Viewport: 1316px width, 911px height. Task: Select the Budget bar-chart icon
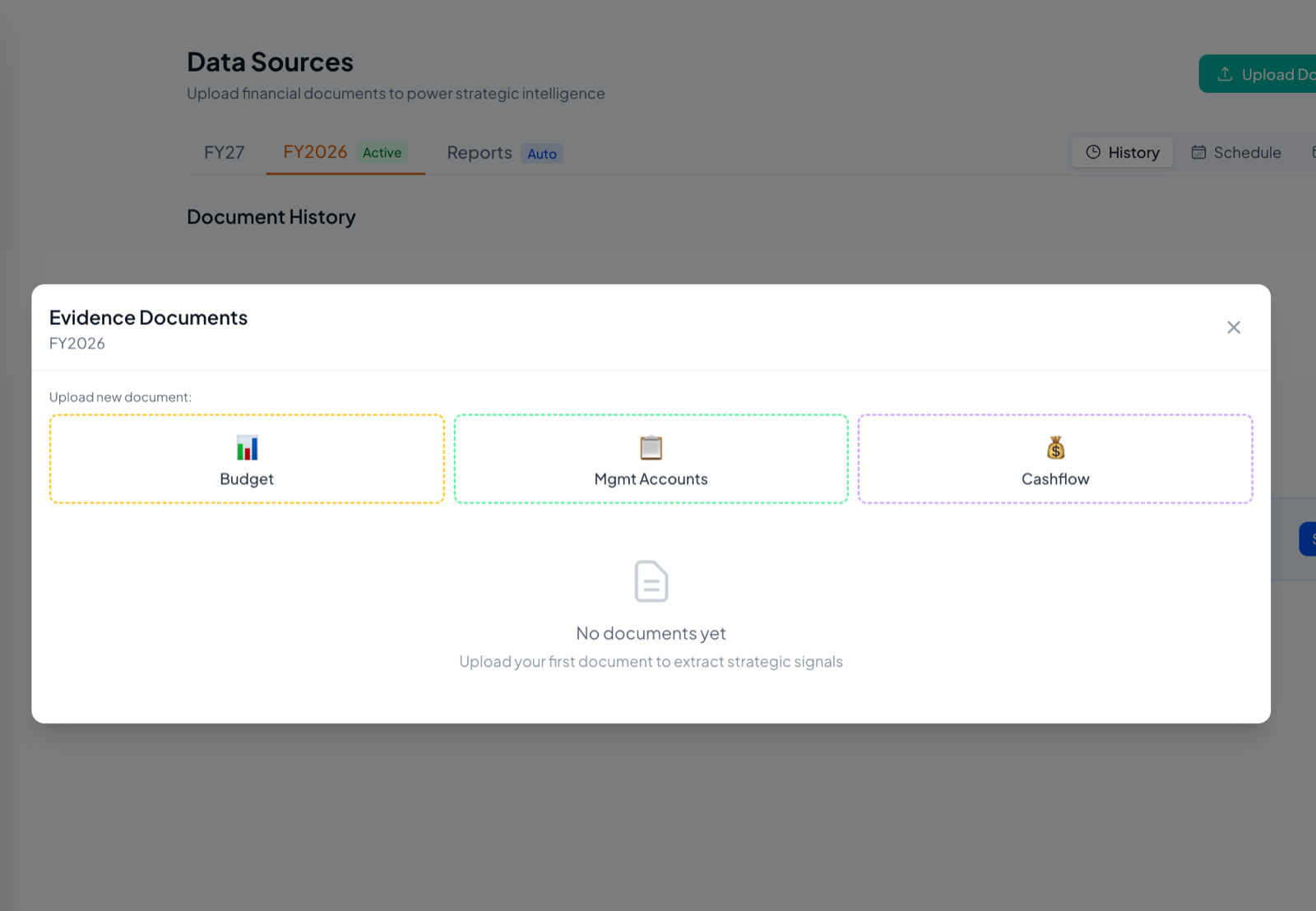pos(246,447)
